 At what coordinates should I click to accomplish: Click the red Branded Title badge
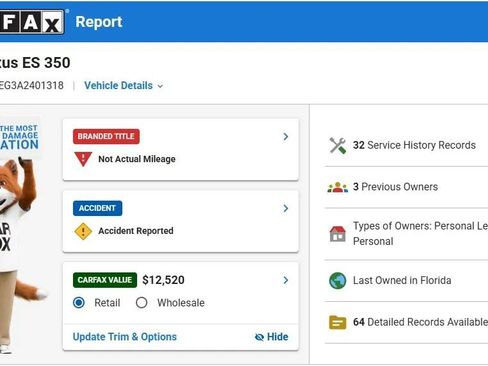pyautogui.click(x=106, y=136)
